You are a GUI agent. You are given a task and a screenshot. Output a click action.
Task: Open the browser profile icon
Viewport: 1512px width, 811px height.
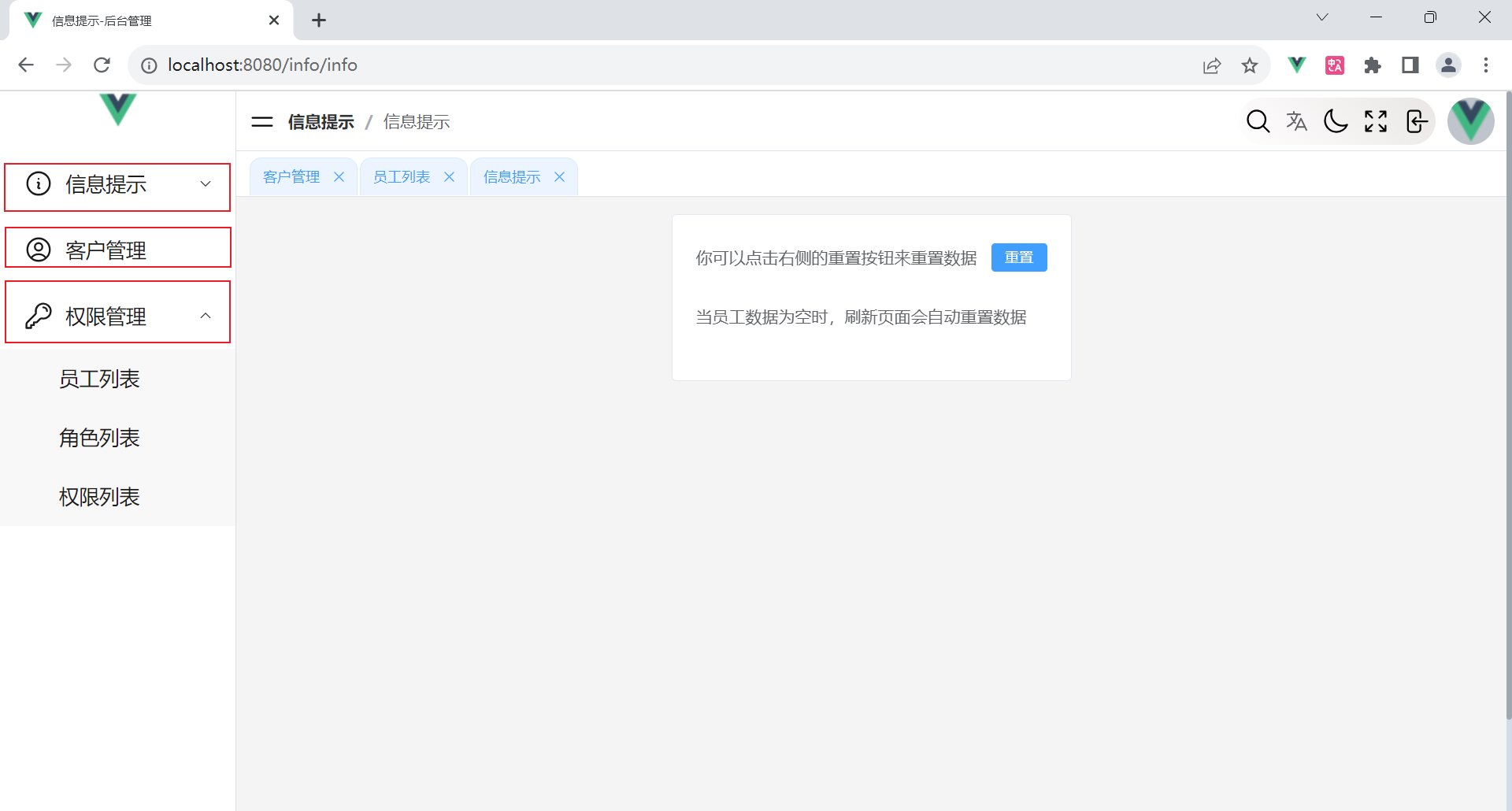(x=1448, y=65)
